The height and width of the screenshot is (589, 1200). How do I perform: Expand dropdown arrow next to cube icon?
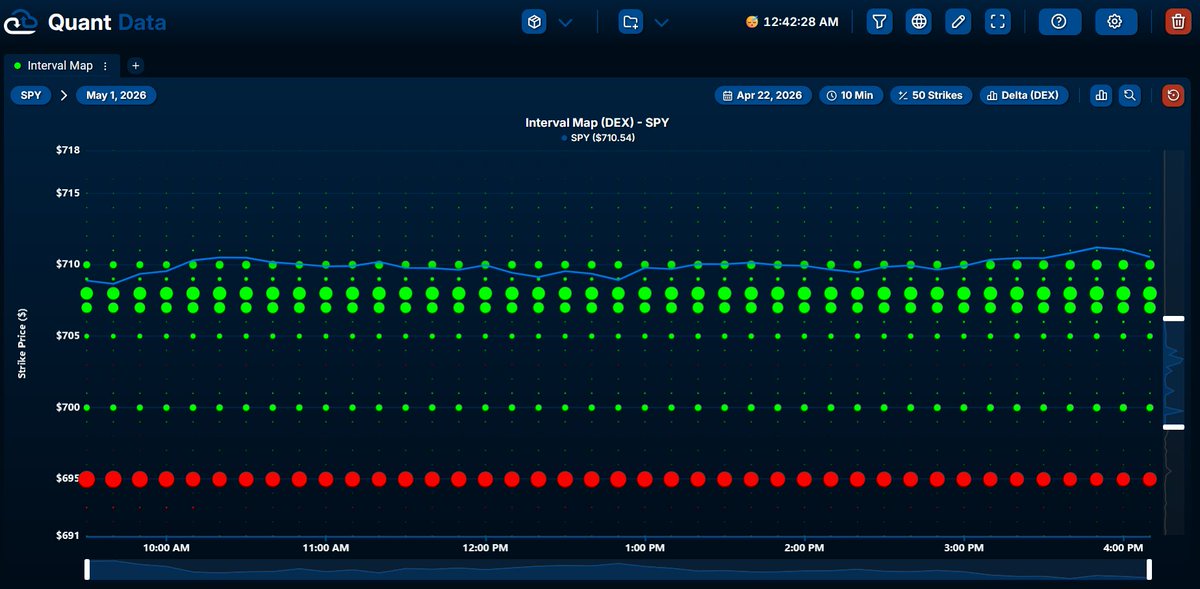point(566,22)
